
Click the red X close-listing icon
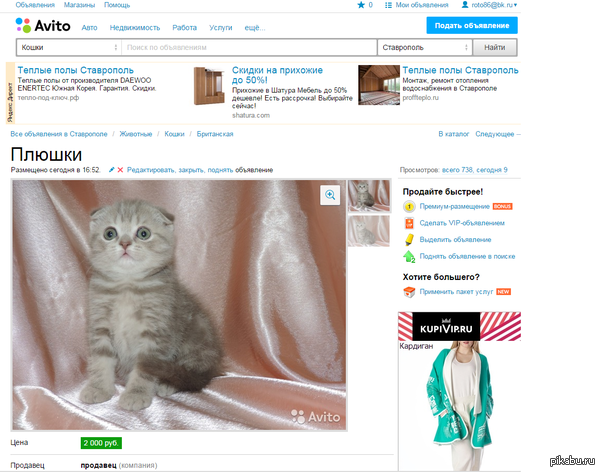pos(120,170)
